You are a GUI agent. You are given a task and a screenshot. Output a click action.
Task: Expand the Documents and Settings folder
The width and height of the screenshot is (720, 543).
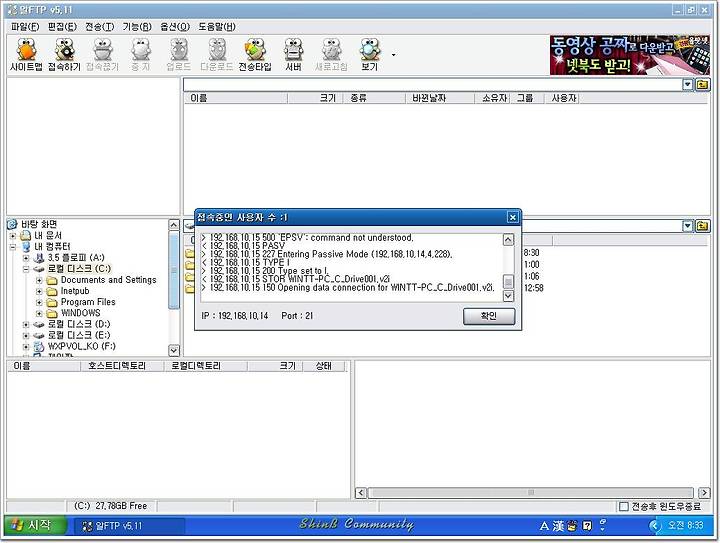point(39,280)
